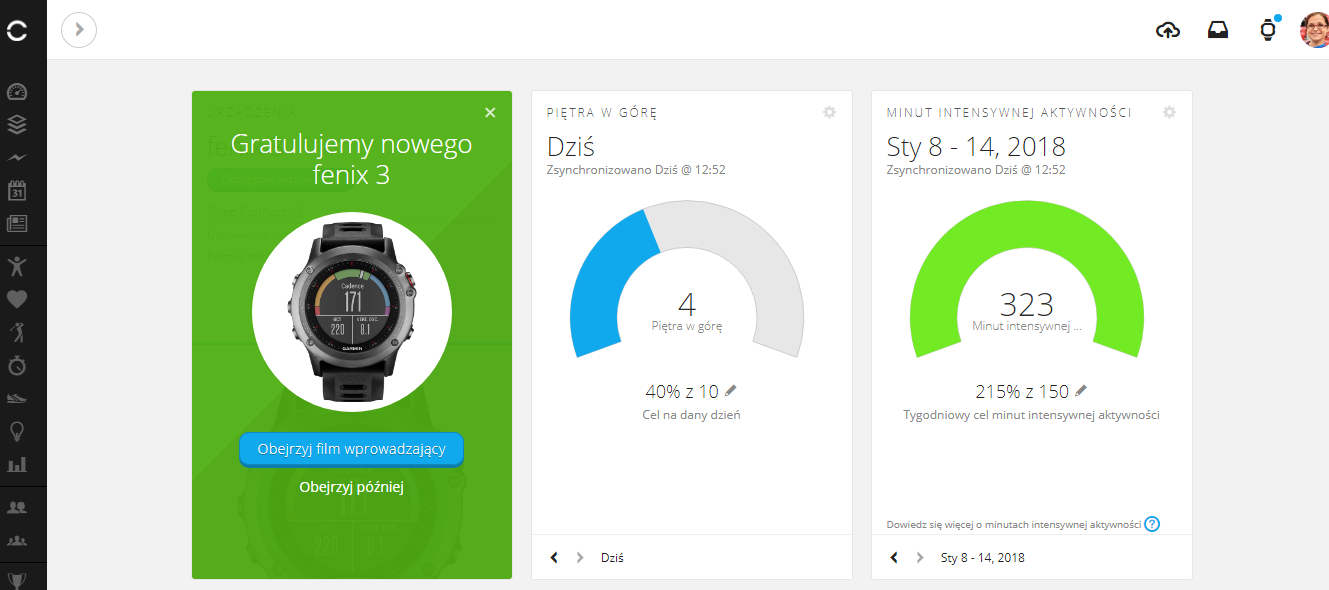Click Tygodniowy cel minut intensywnej aktywności label
Viewport: 1329px width, 590px height.
[1031, 414]
